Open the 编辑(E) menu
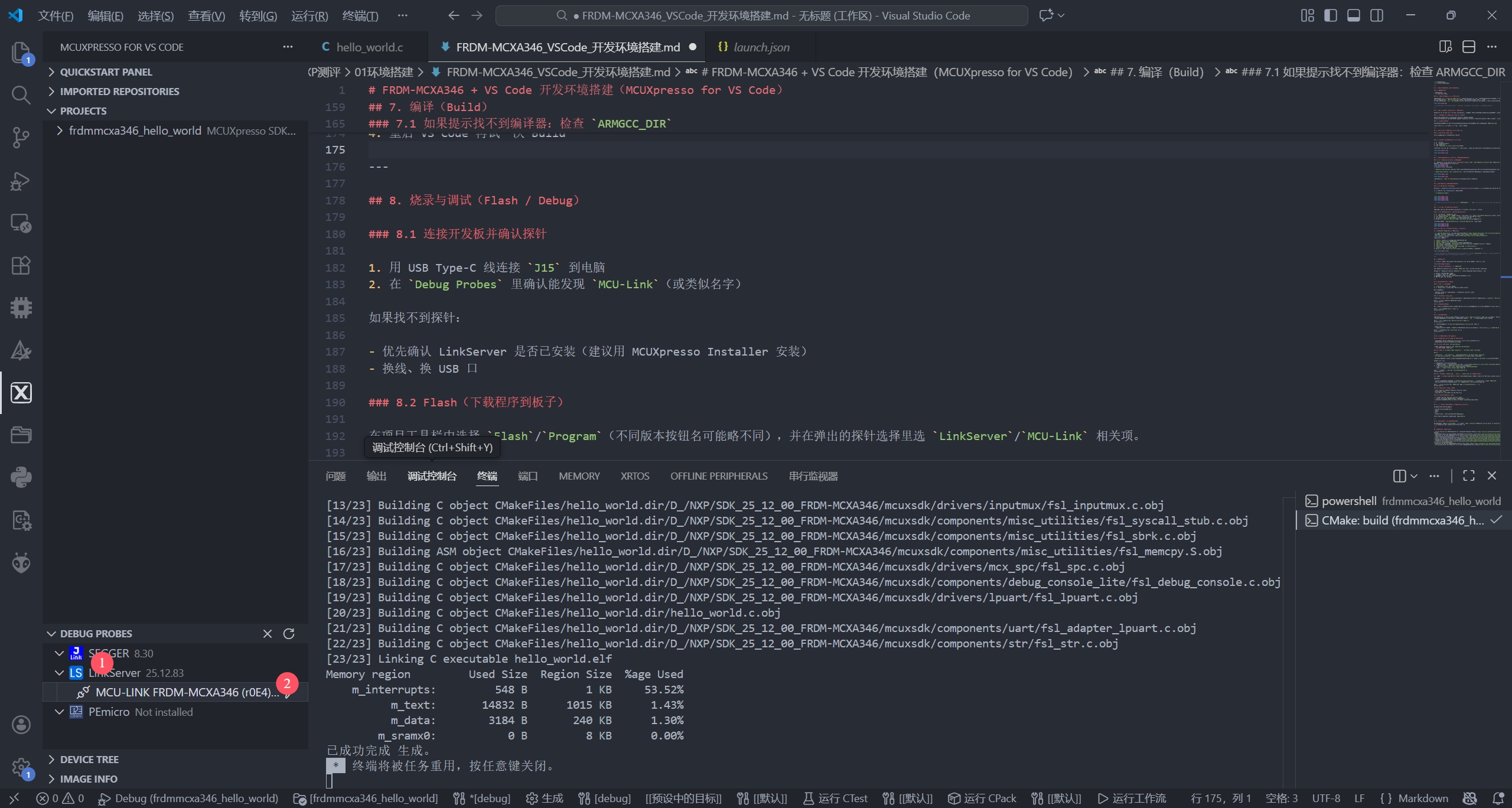This screenshot has height=808, width=1512. [x=105, y=16]
